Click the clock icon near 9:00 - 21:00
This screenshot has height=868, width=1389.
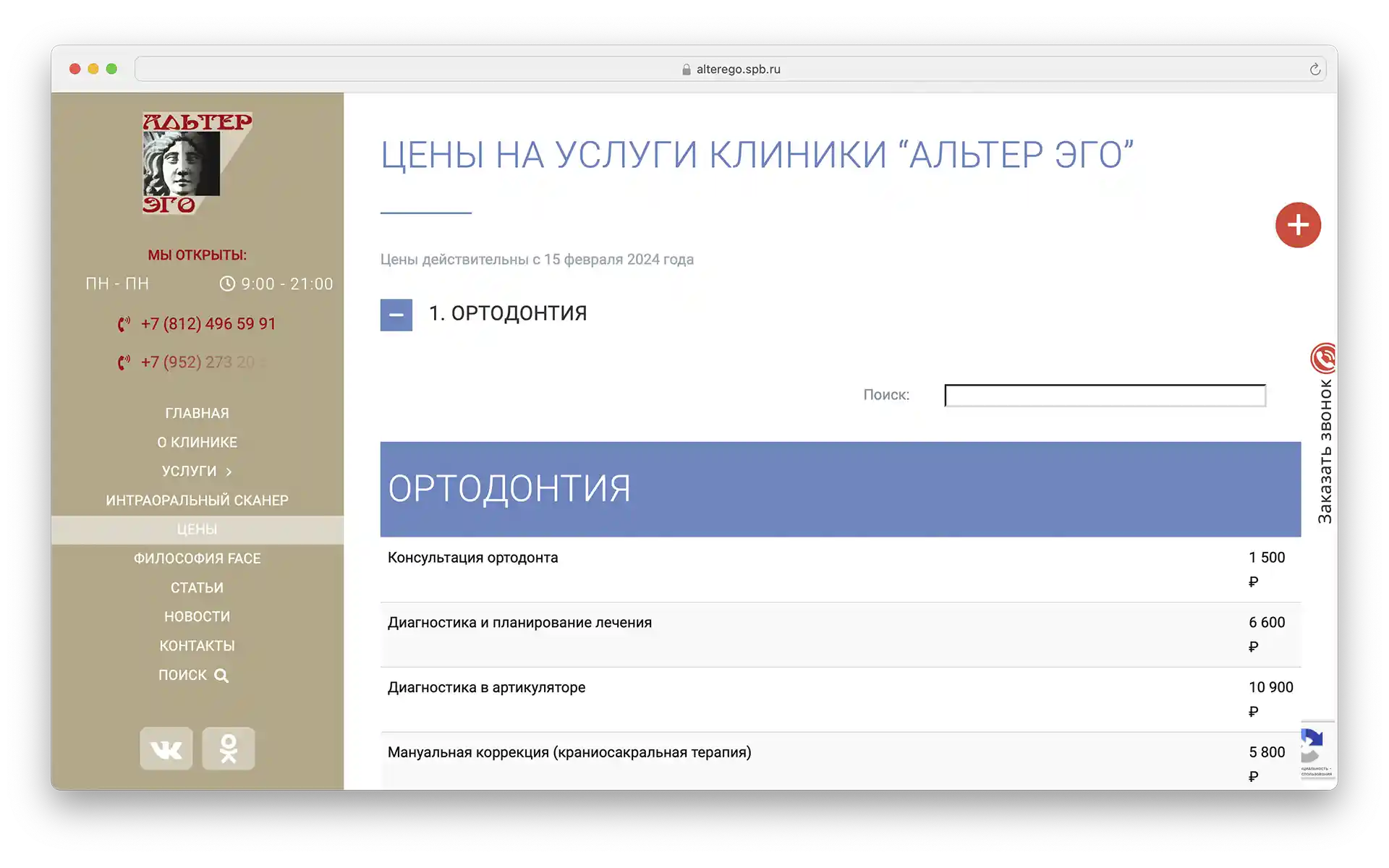click(x=227, y=284)
